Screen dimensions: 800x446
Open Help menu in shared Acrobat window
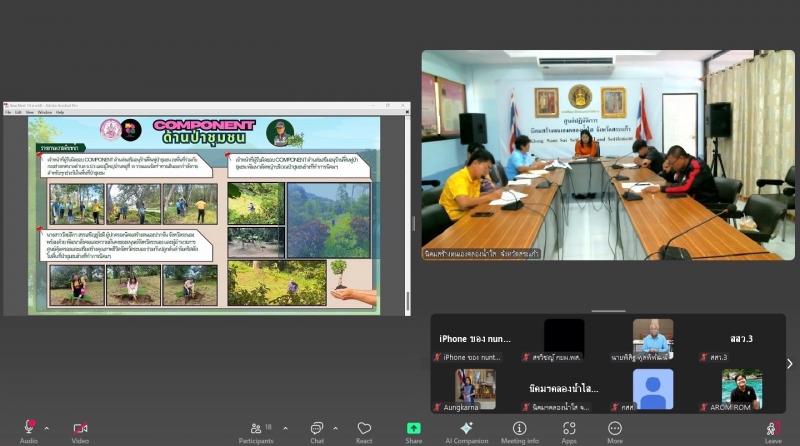point(60,112)
